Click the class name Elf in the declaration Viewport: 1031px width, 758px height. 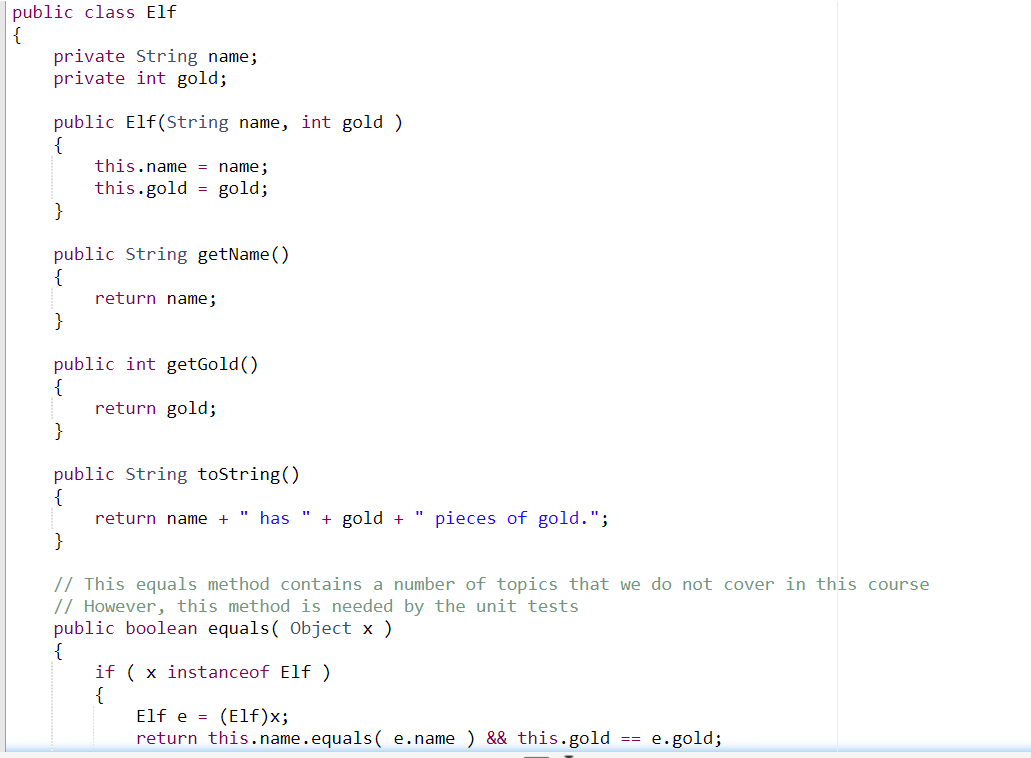(161, 12)
